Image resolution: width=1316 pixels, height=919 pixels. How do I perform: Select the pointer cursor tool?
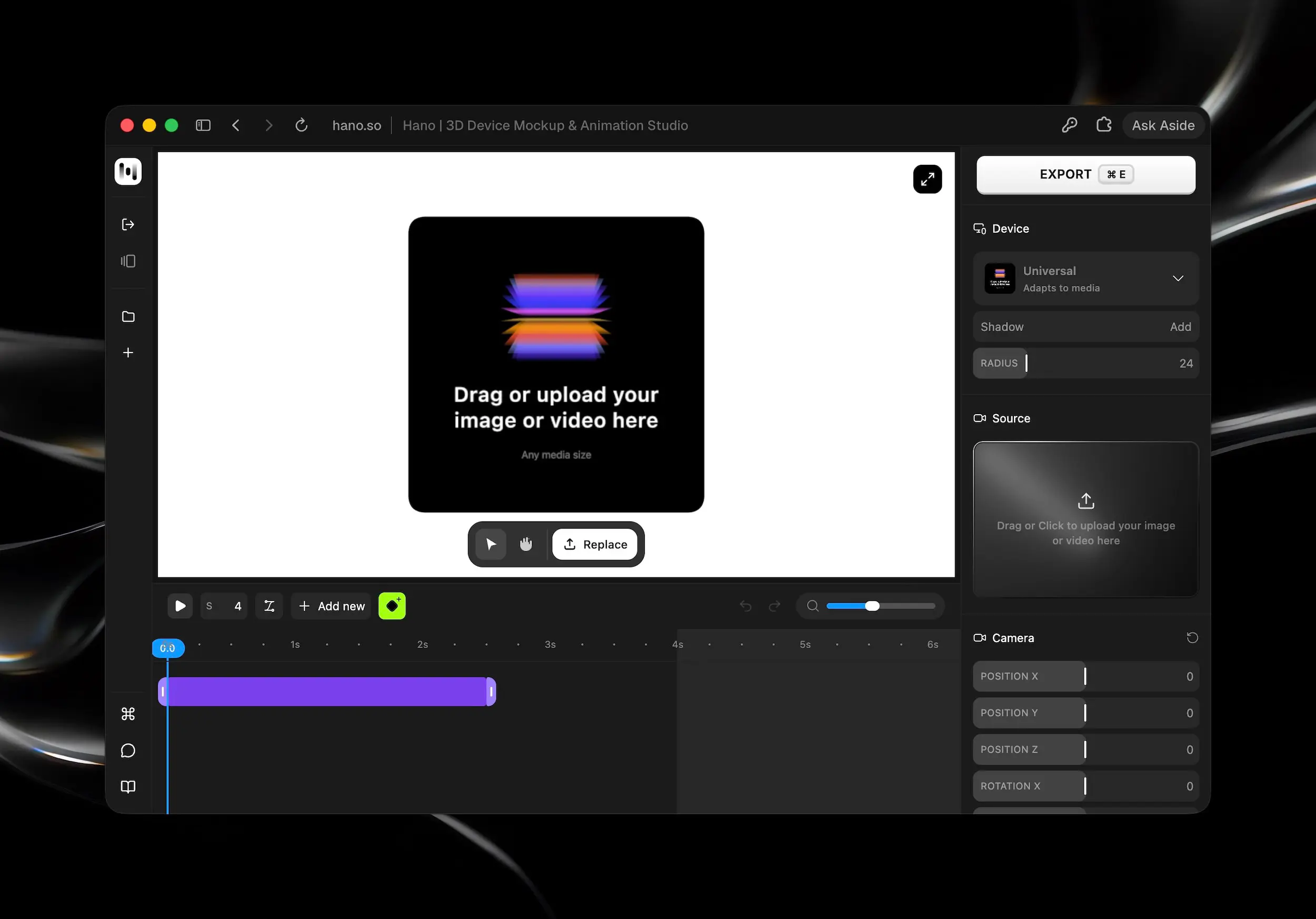pos(491,544)
